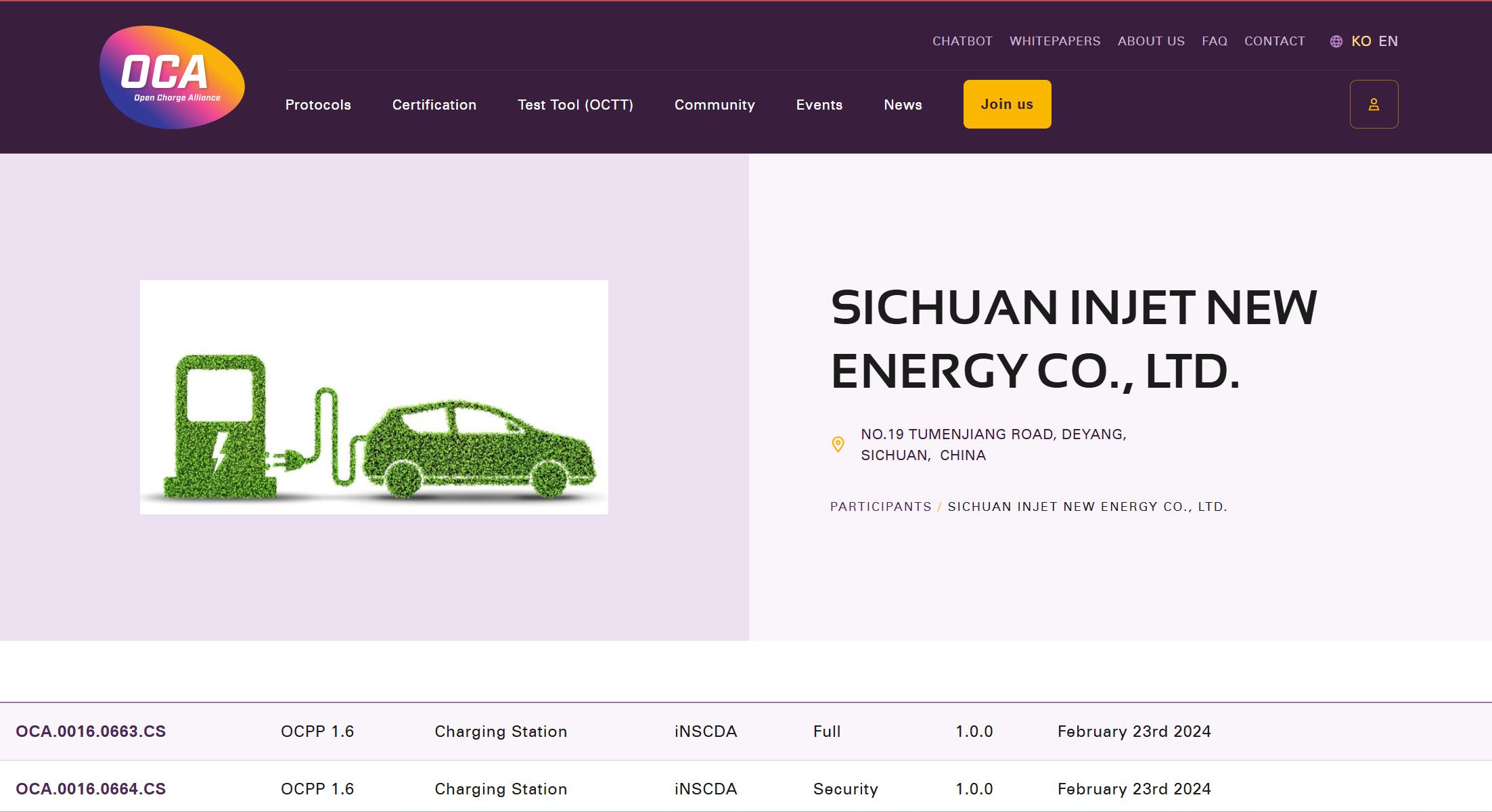Open the Community menu
The width and height of the screenshot is (1492, 812).
(715, 105)
